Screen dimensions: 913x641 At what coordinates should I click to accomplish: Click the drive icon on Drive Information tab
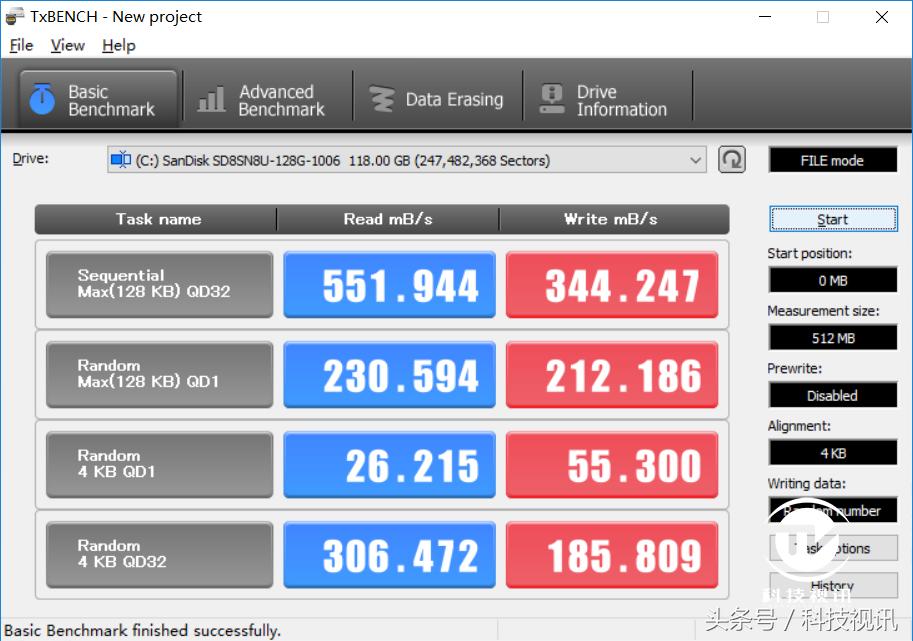tap(554, 95)
